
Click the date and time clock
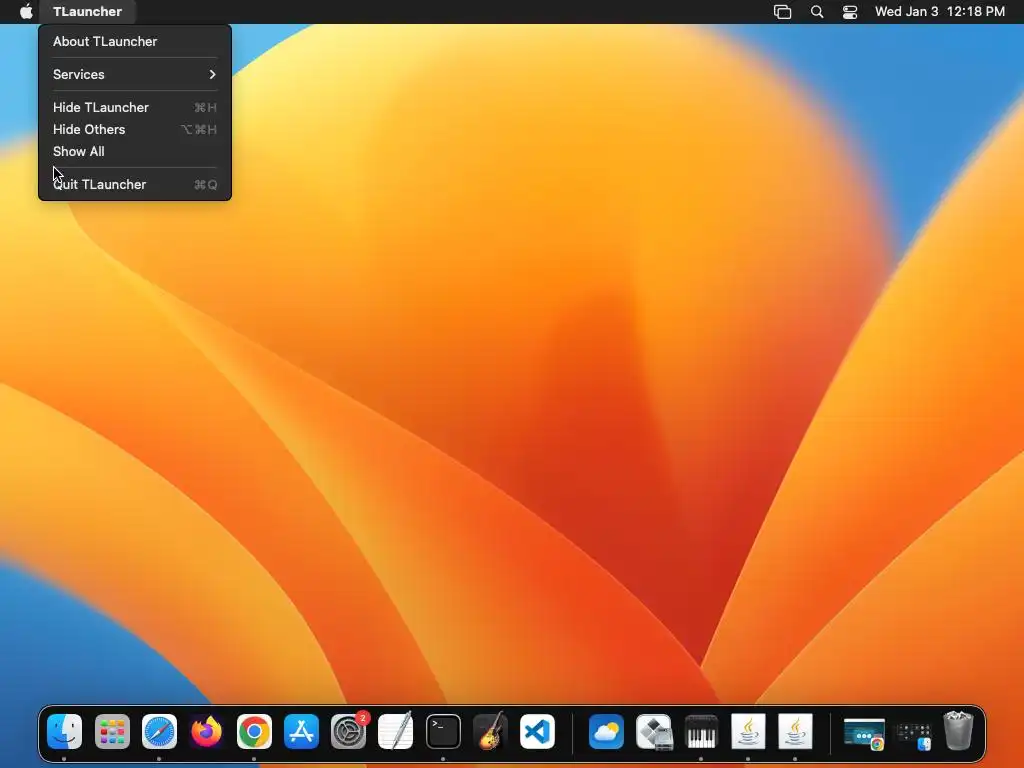coord(940,11)
